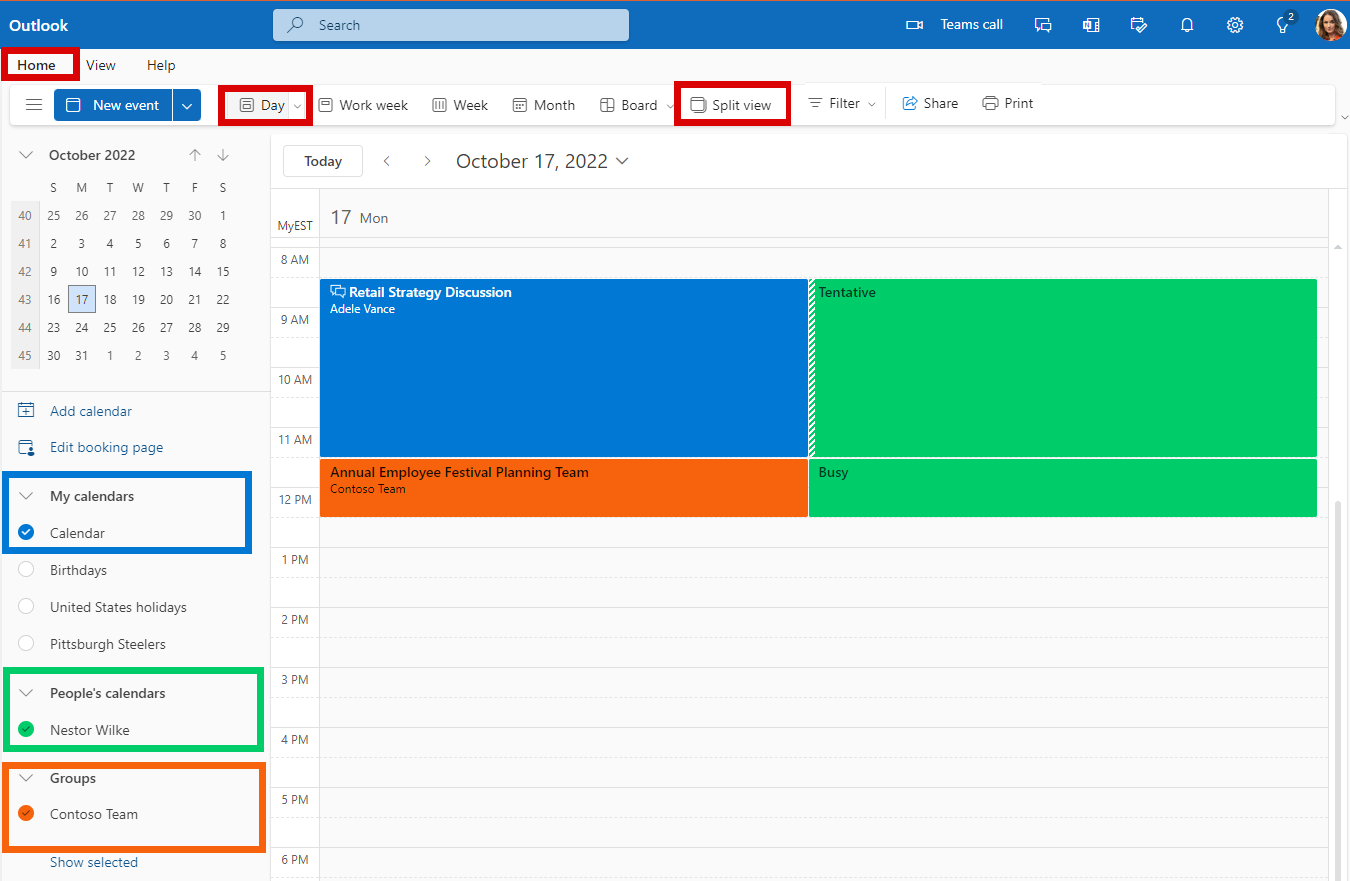Expand the ribbon chevron at far right
Screen dimensions: 1350x881
1344,118
